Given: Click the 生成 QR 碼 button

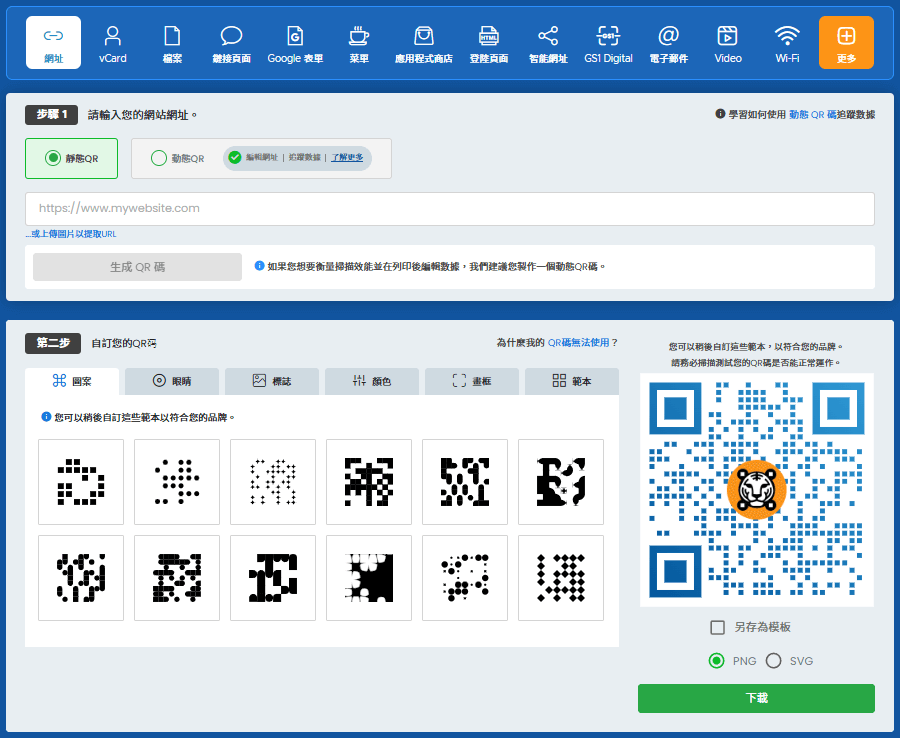Looking at the screenshot, I should [x=137, y=267].
